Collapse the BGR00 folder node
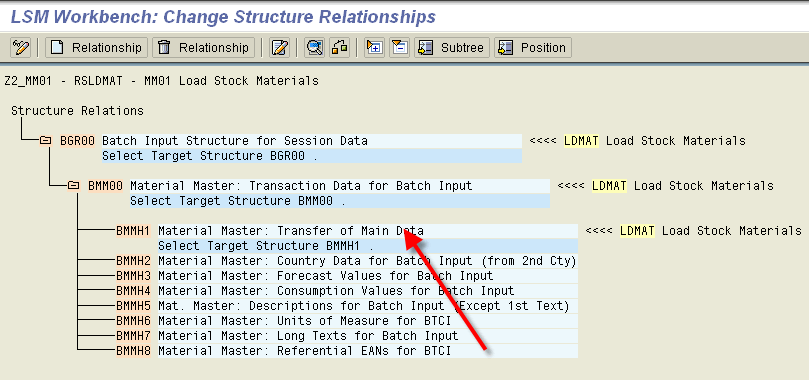 pos(45,141)
